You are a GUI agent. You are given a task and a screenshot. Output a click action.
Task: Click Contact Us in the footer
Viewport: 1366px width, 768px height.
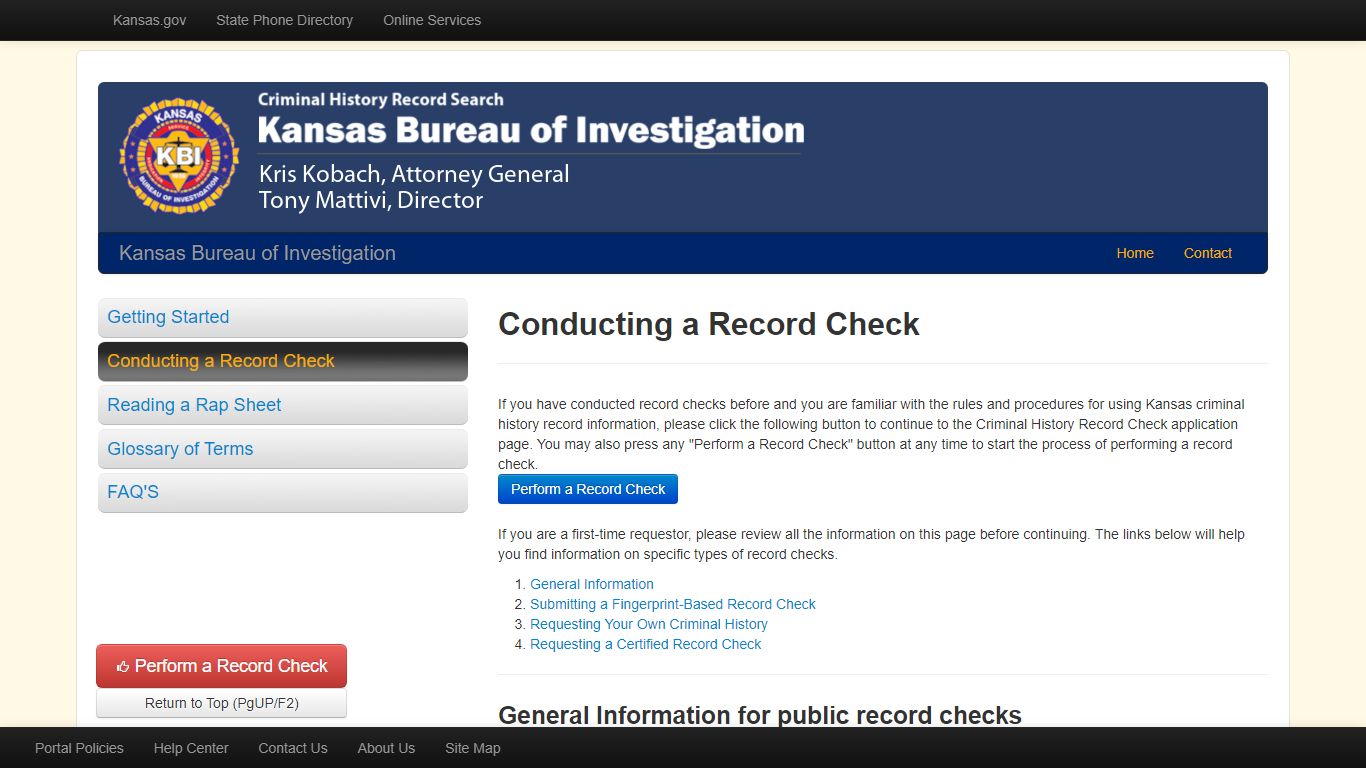(x=293, y=748)
